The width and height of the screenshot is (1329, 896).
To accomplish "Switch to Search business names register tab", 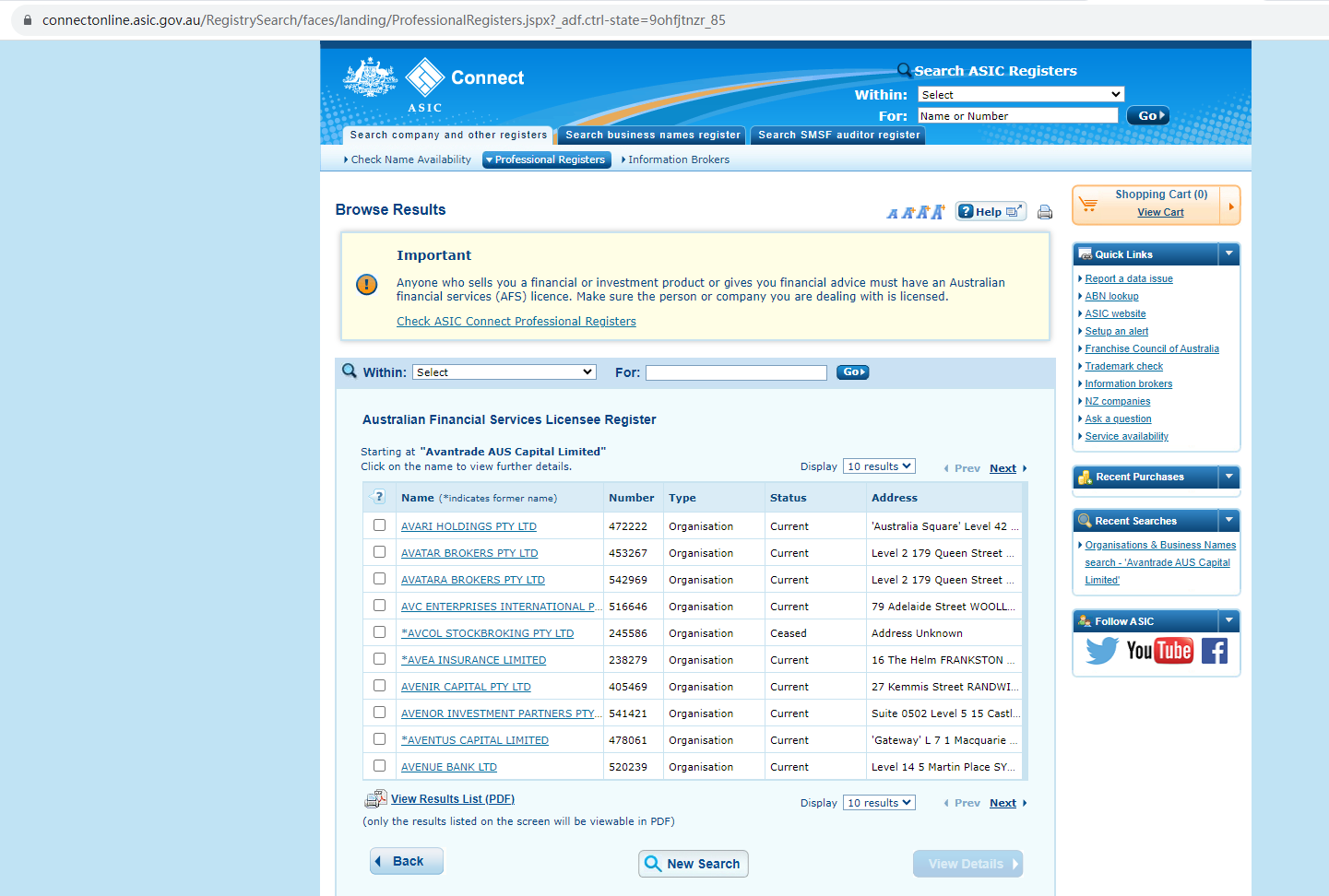I will tap(652, 136).
